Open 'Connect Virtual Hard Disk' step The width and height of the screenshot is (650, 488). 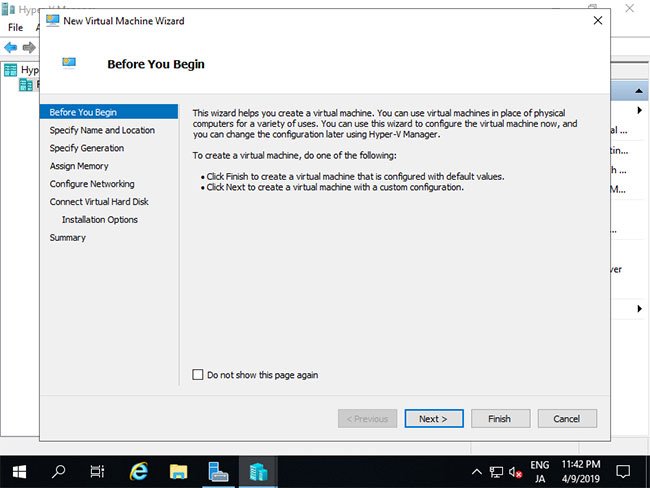click(99, 202)
